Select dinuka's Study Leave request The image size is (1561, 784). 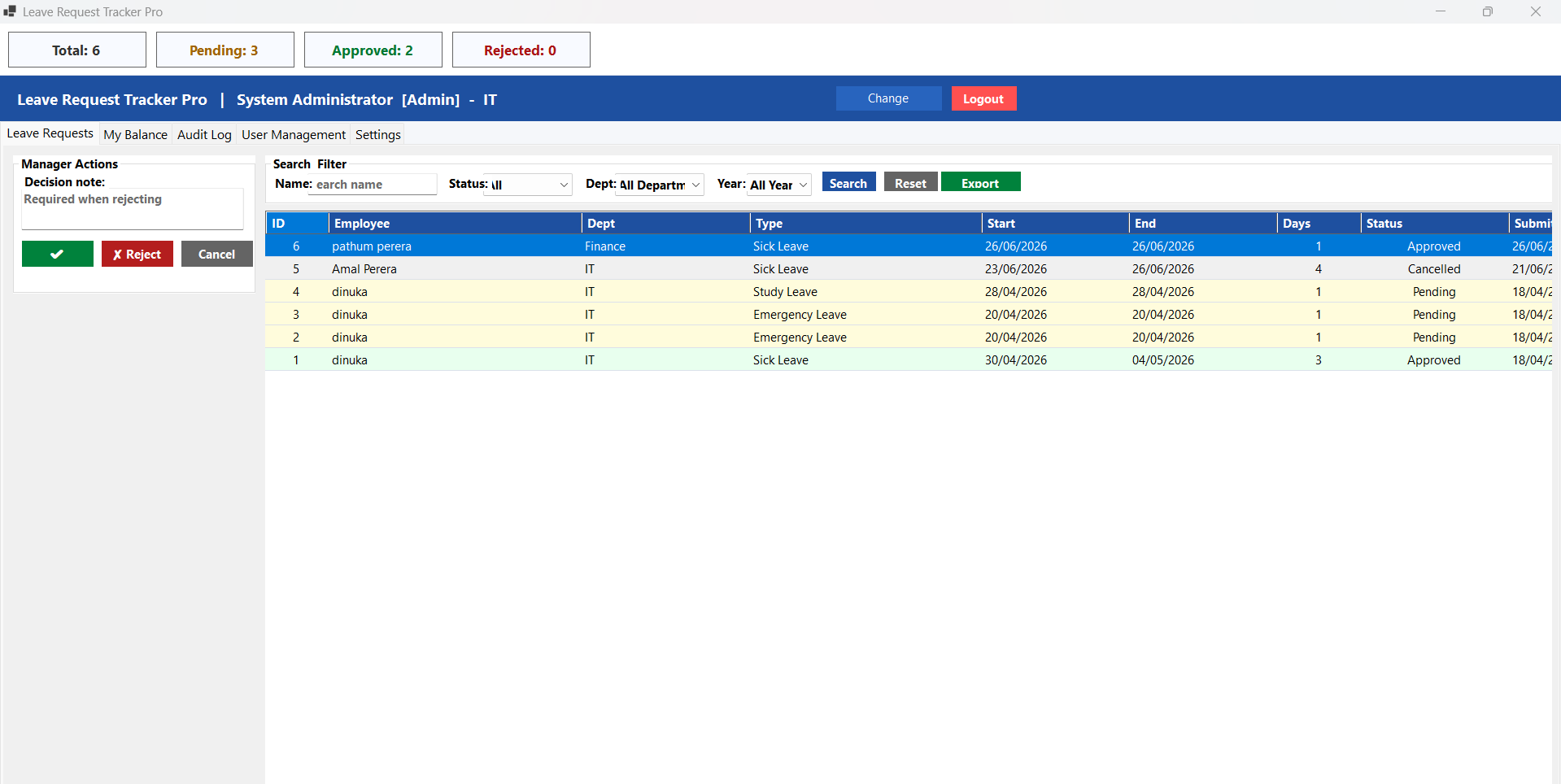pyautogui.click(x=909, y=291)
